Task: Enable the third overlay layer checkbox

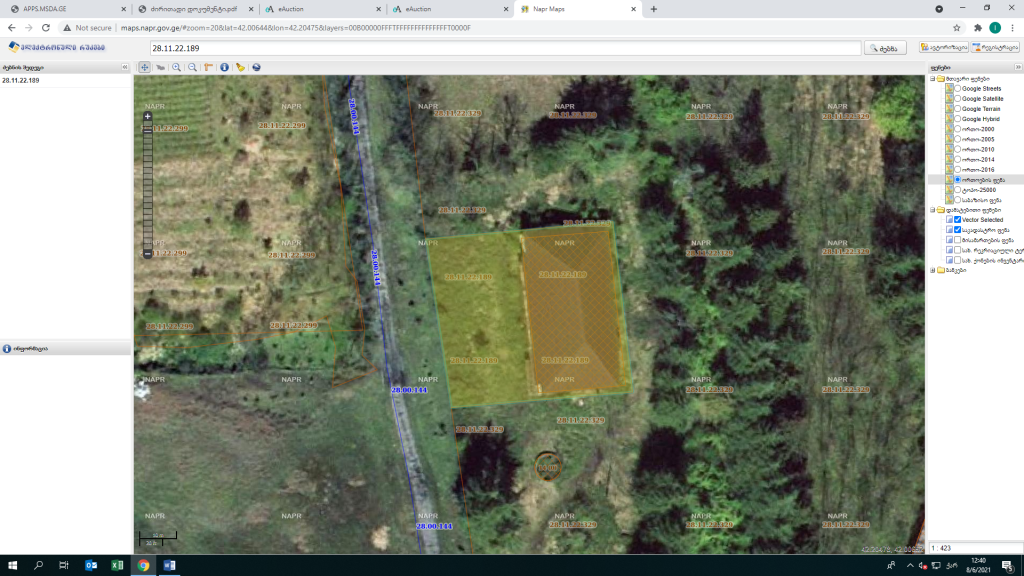Action: [958, 240]
